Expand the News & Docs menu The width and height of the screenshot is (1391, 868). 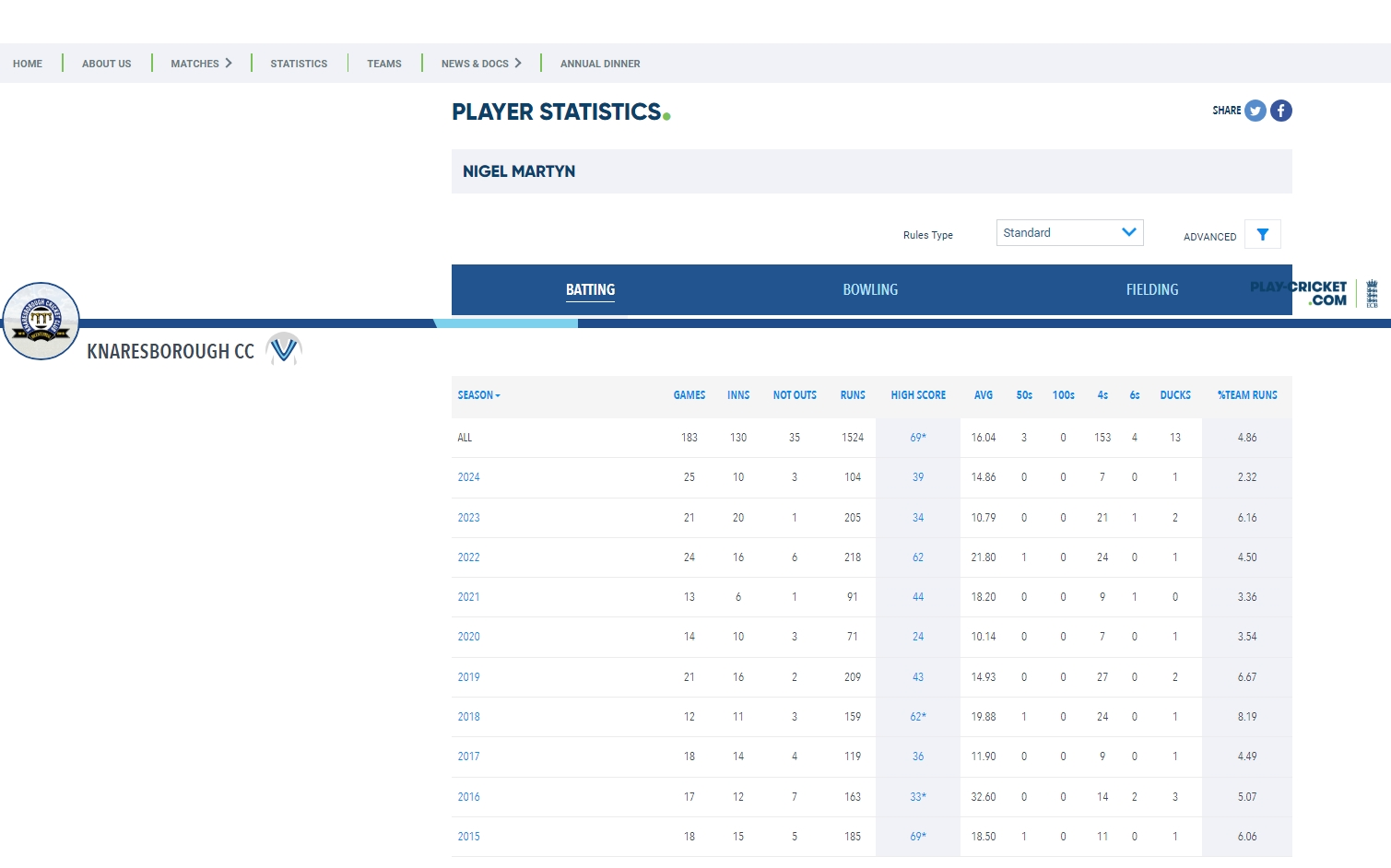(x=481, y=64)
